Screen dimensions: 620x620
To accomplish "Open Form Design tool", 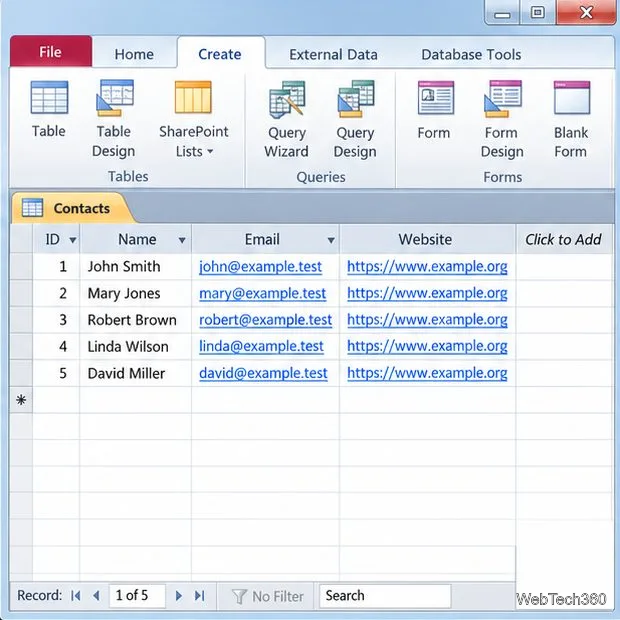I will click(502, 119).
